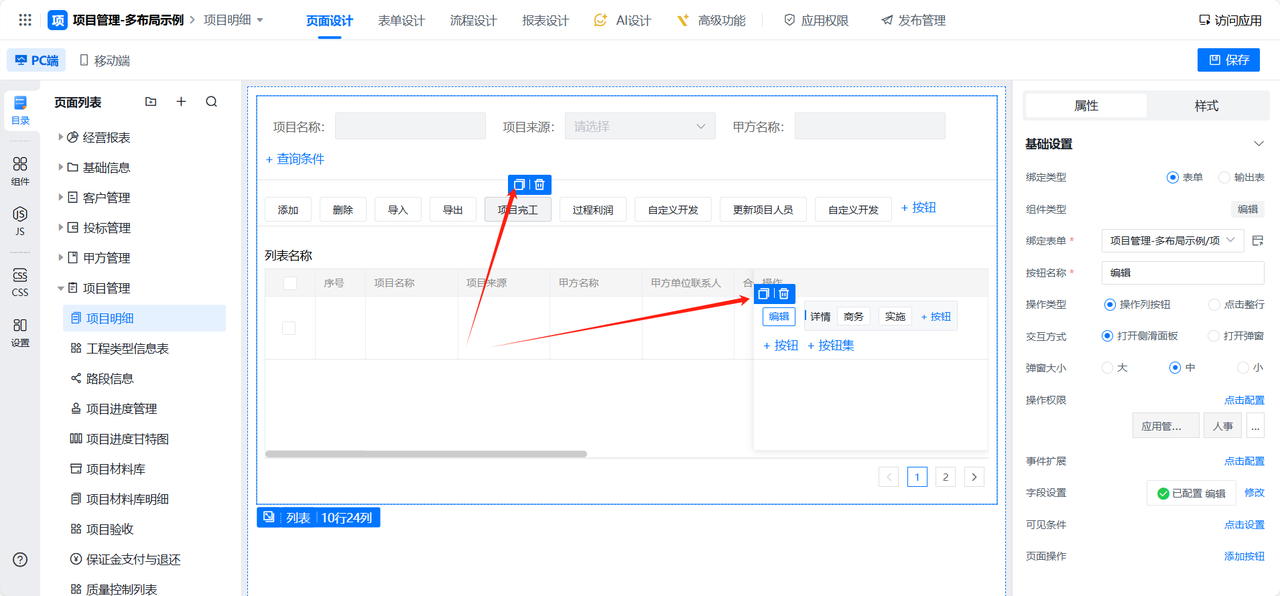Click the search icon in page list

211,102
